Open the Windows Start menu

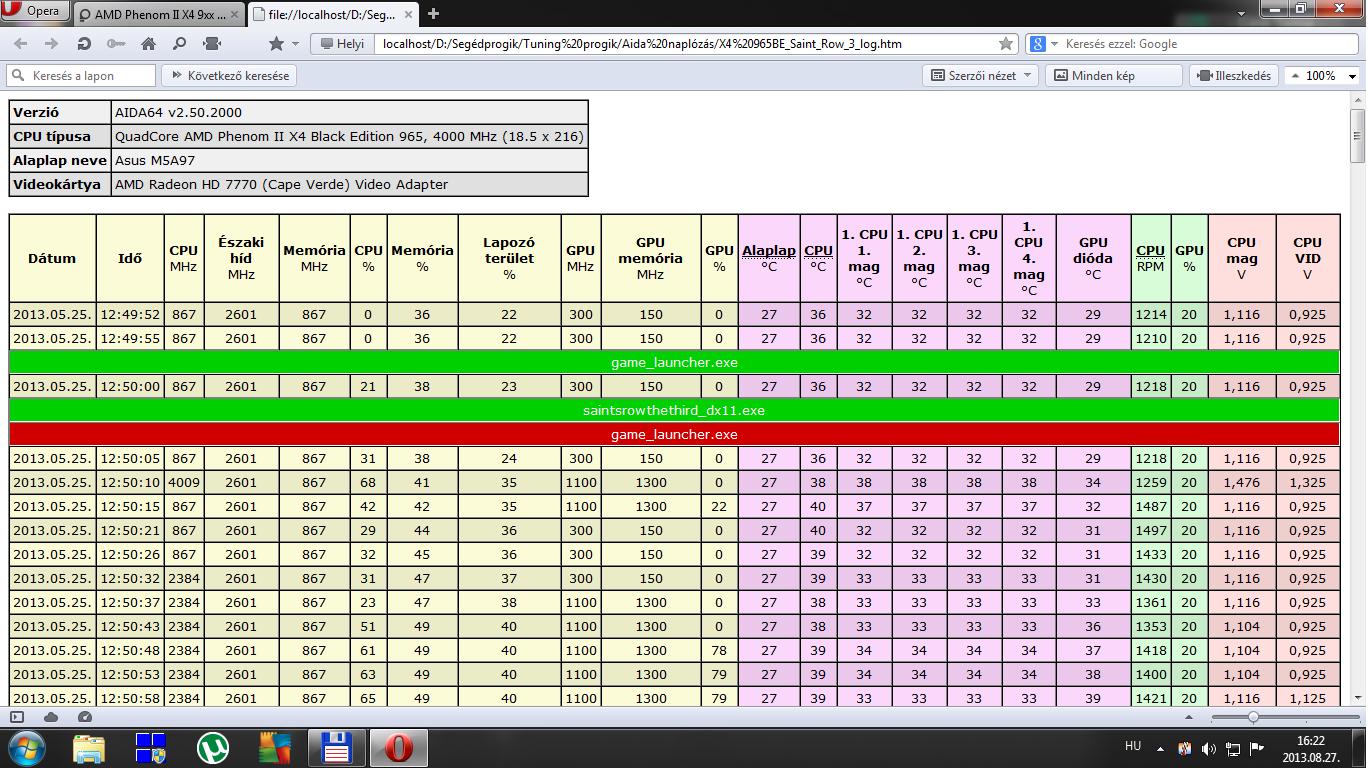point(26,748)
